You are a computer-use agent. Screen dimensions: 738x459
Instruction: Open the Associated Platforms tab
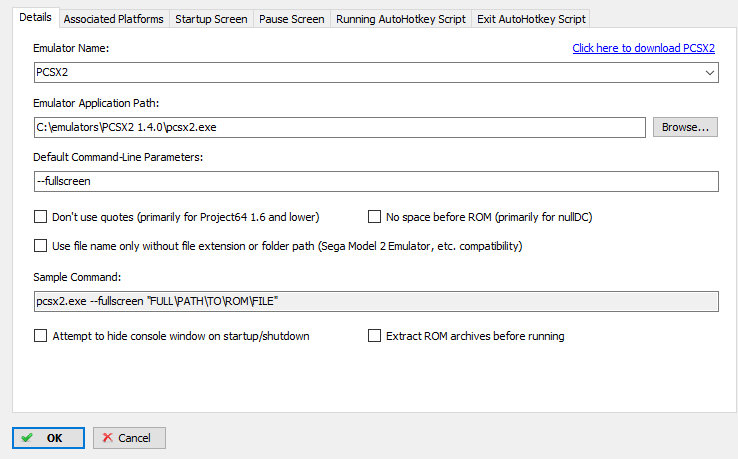tap(113, 19)
